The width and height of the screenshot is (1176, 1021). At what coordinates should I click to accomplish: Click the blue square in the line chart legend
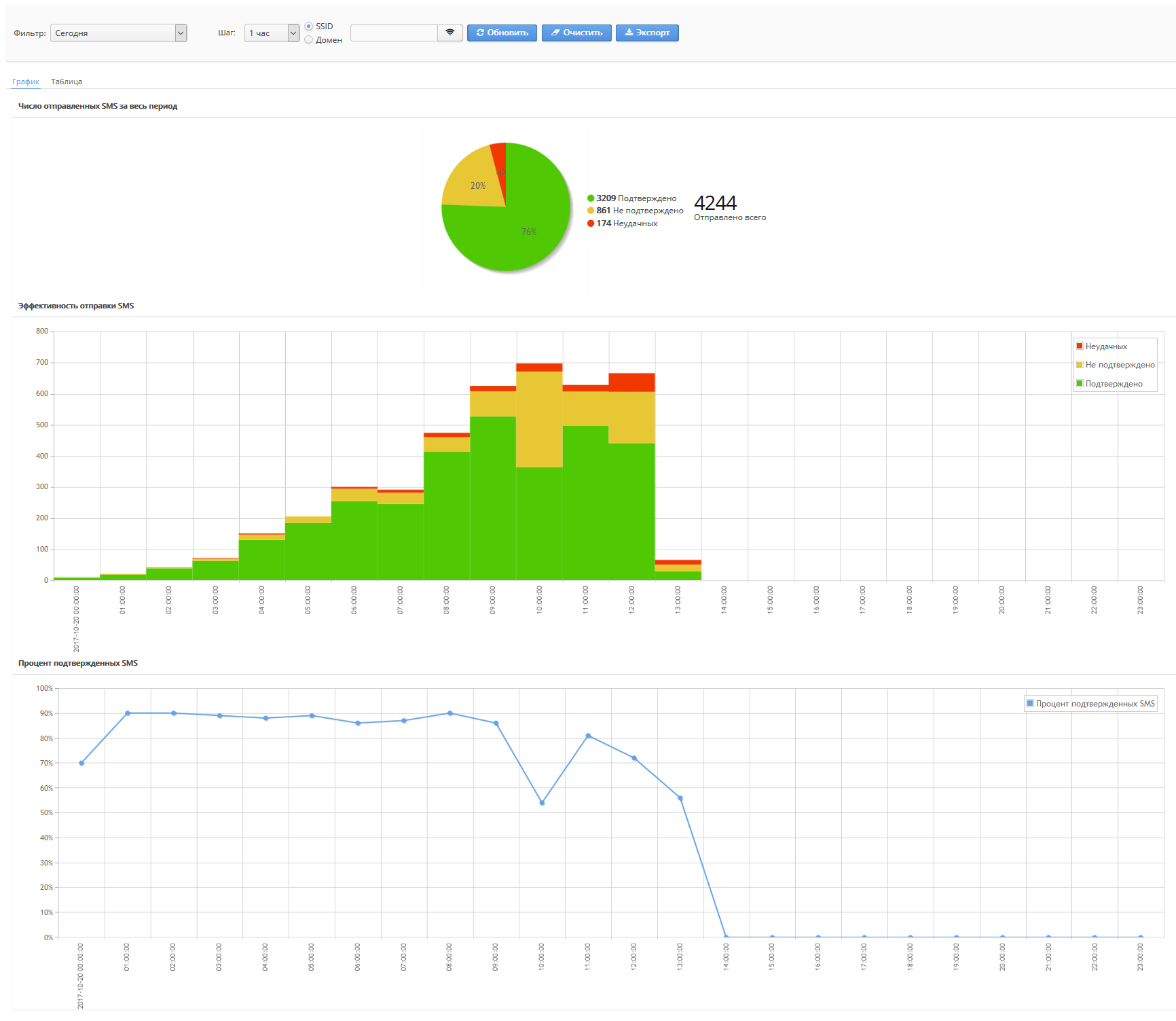pyautogui.click(x=1030, y=704)
